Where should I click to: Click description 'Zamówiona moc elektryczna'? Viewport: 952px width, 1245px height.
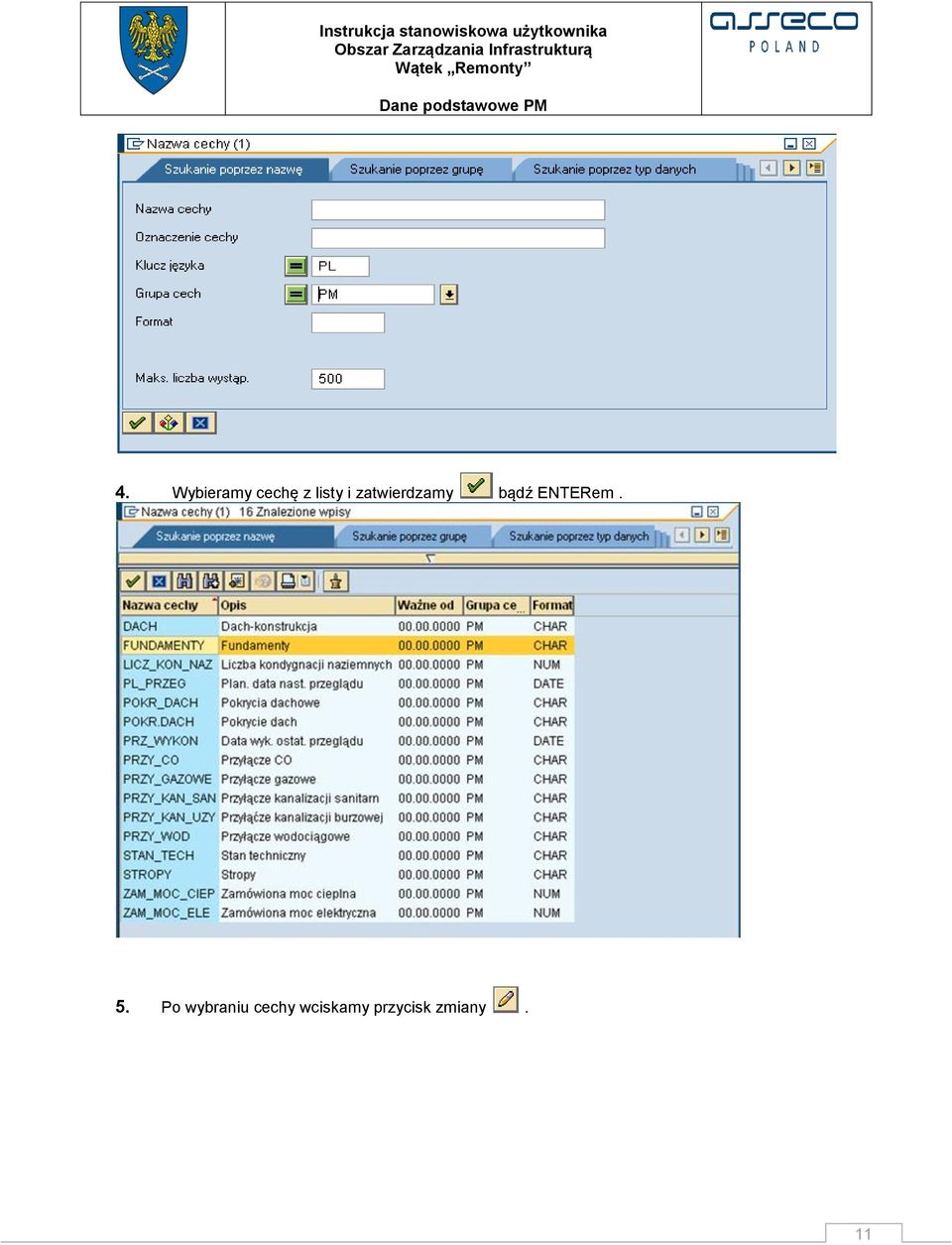click(x=298, y=913)
